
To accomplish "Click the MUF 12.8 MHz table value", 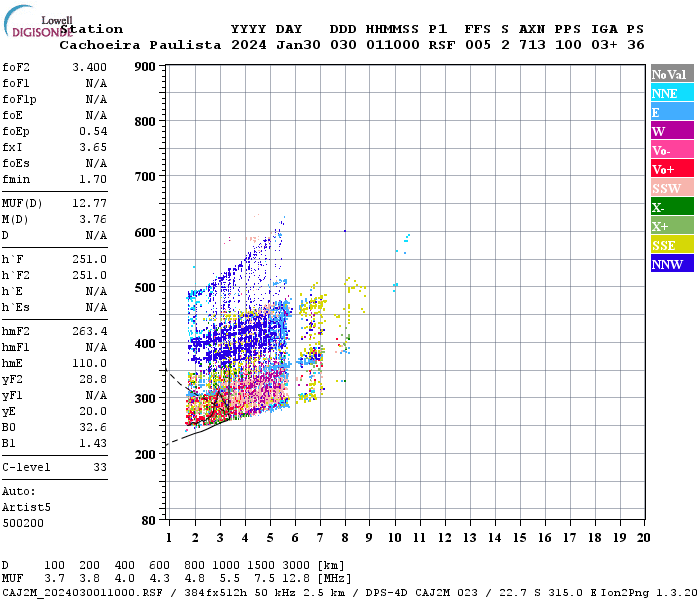I will [296, 578].
